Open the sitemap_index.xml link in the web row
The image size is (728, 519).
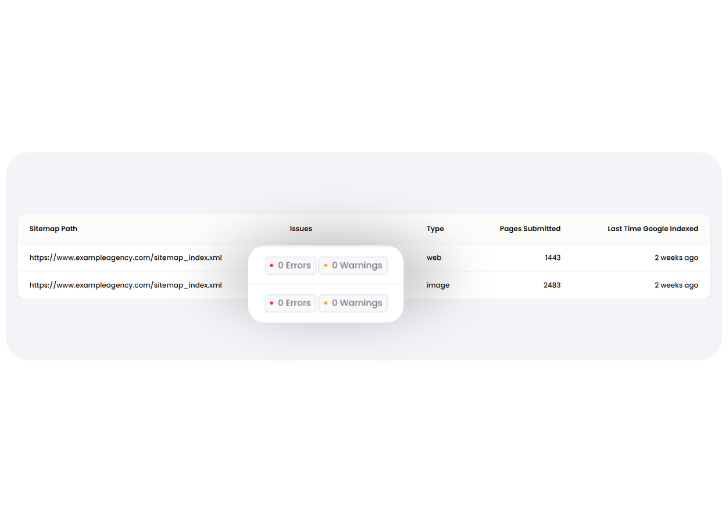[x=125, y=258]
